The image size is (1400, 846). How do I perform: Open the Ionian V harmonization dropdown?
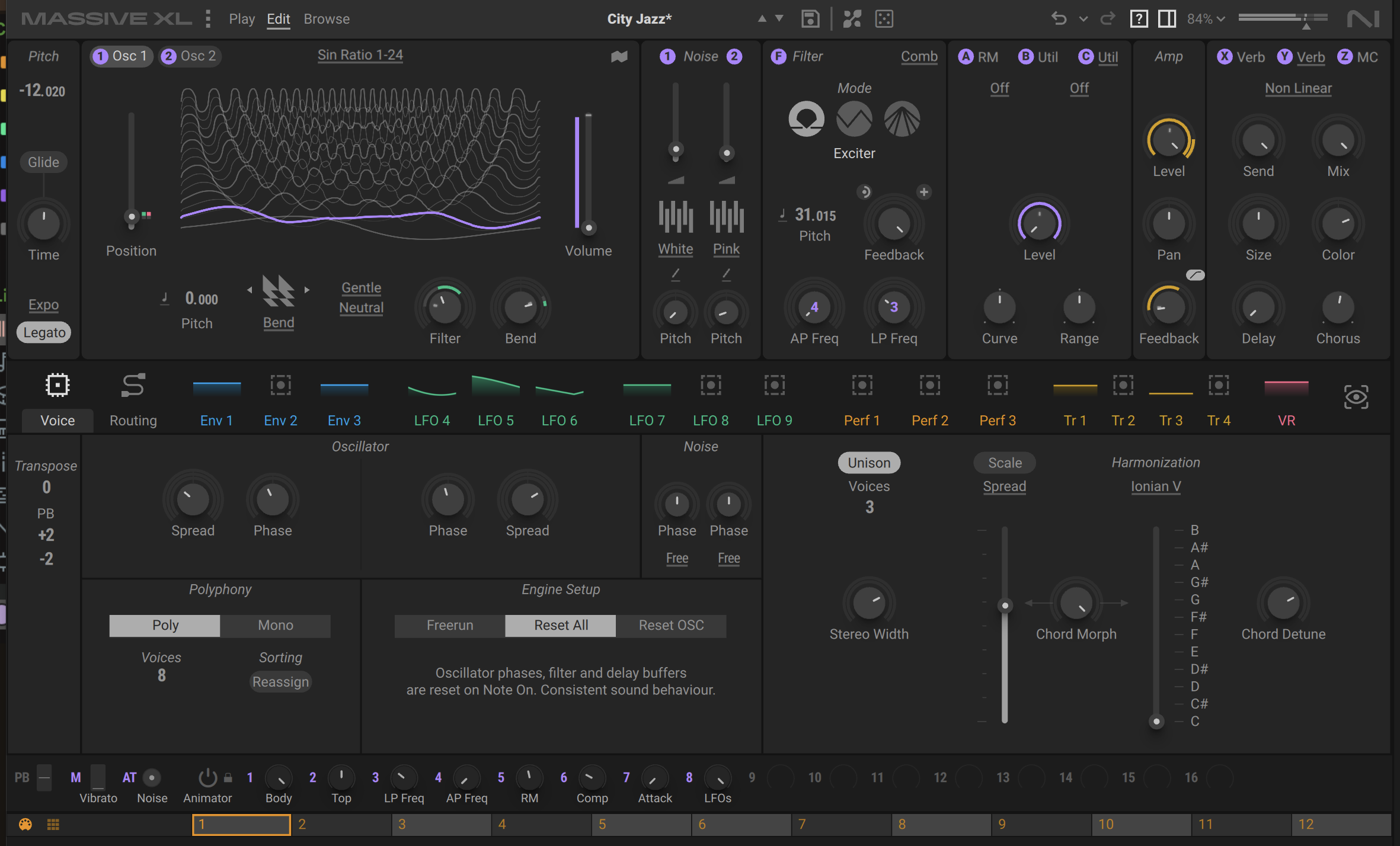coord(1155,486)
